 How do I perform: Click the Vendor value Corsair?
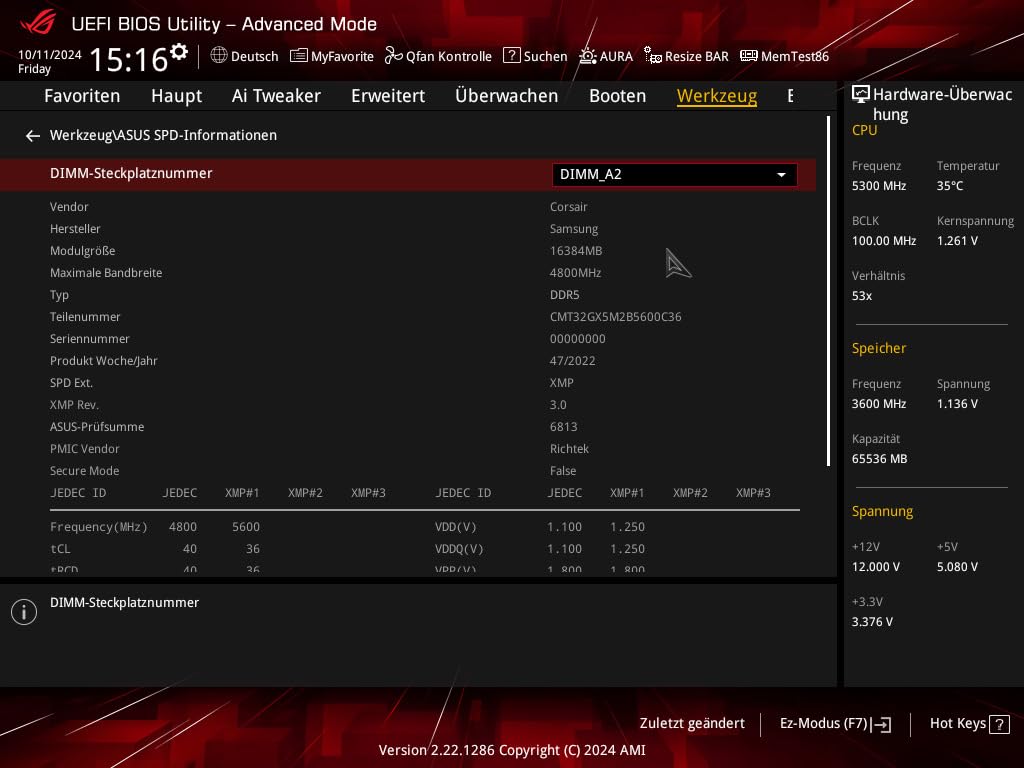point(568,207)
